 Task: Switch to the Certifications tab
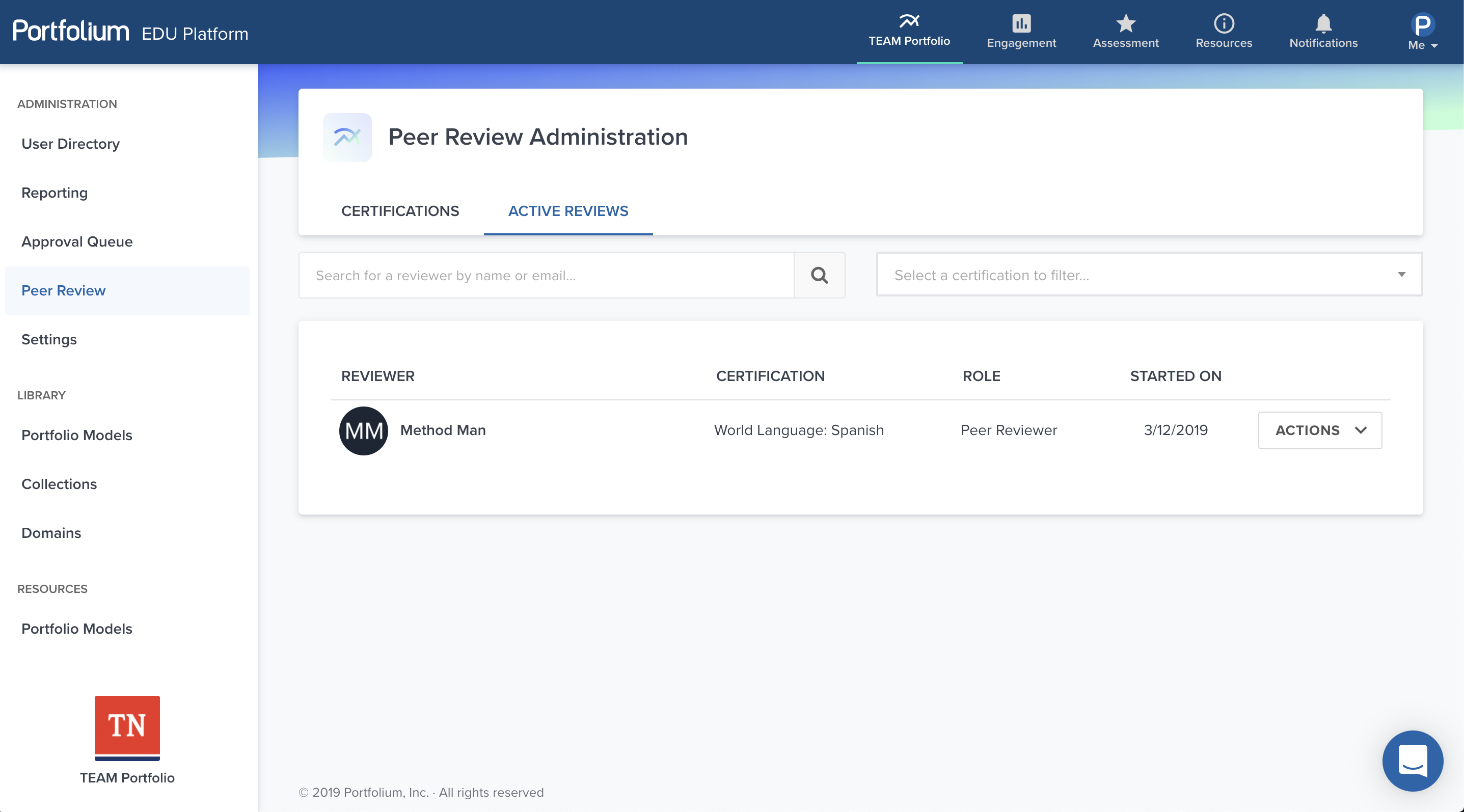(399, 211)
